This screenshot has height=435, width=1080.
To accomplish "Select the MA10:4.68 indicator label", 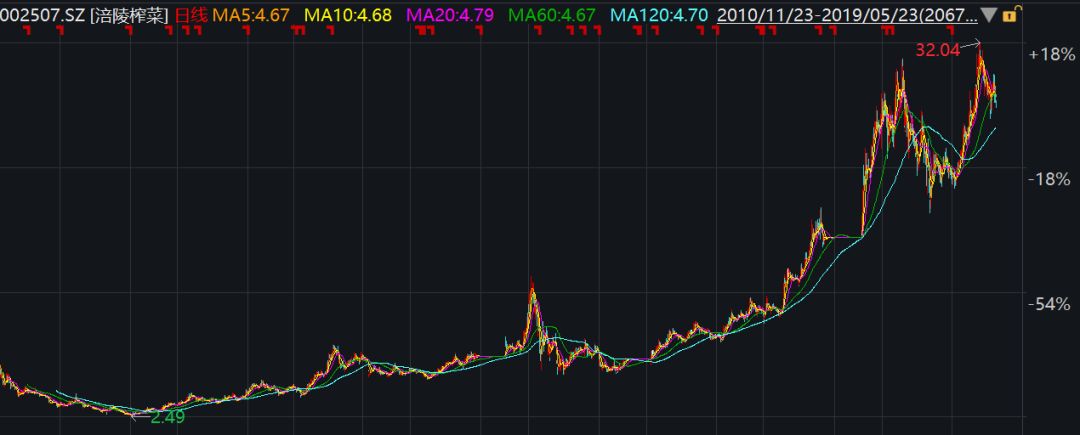I will [x=347, y=14].
